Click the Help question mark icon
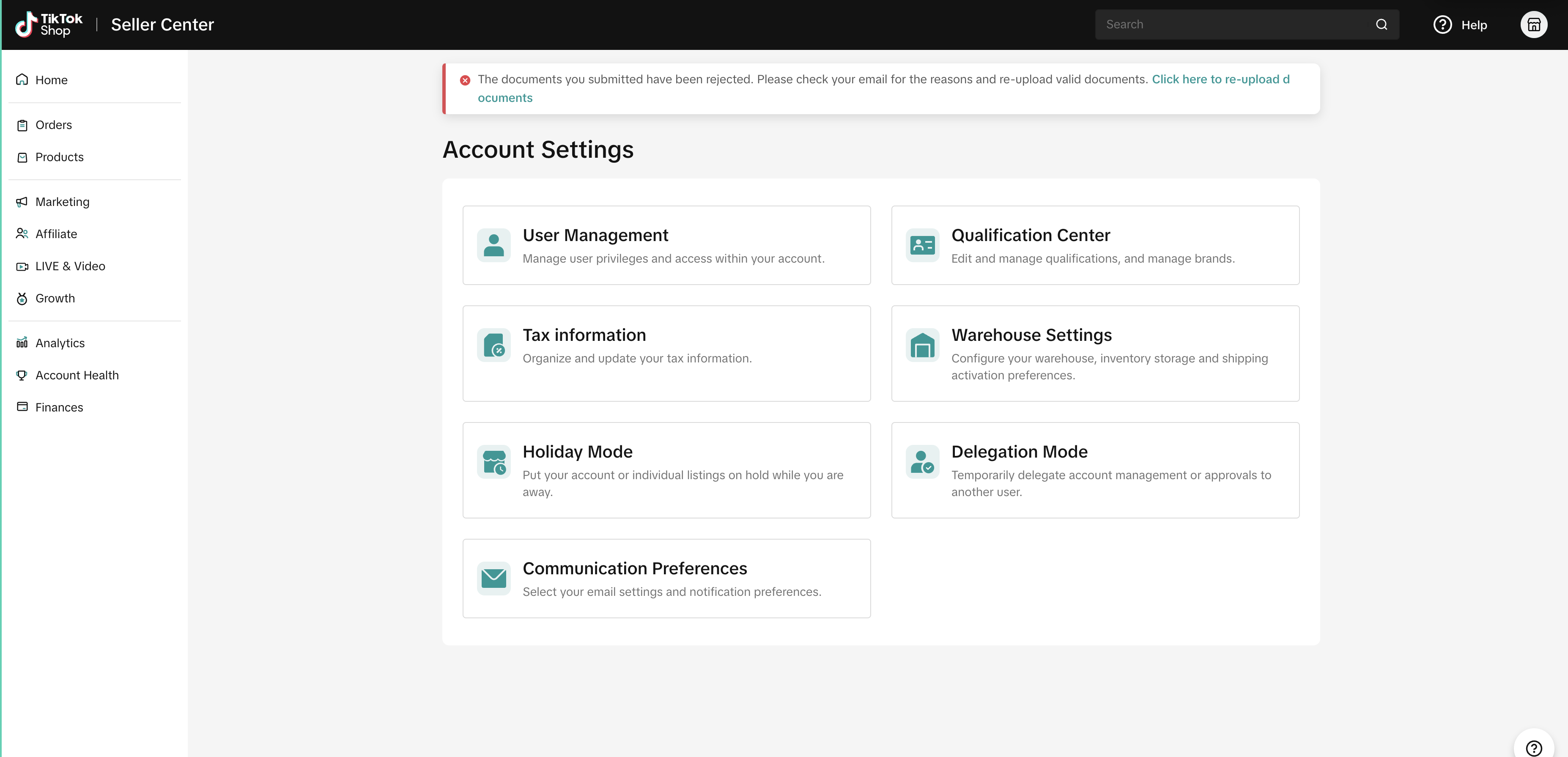The image size is (1568, 757). click(1442, 25)
